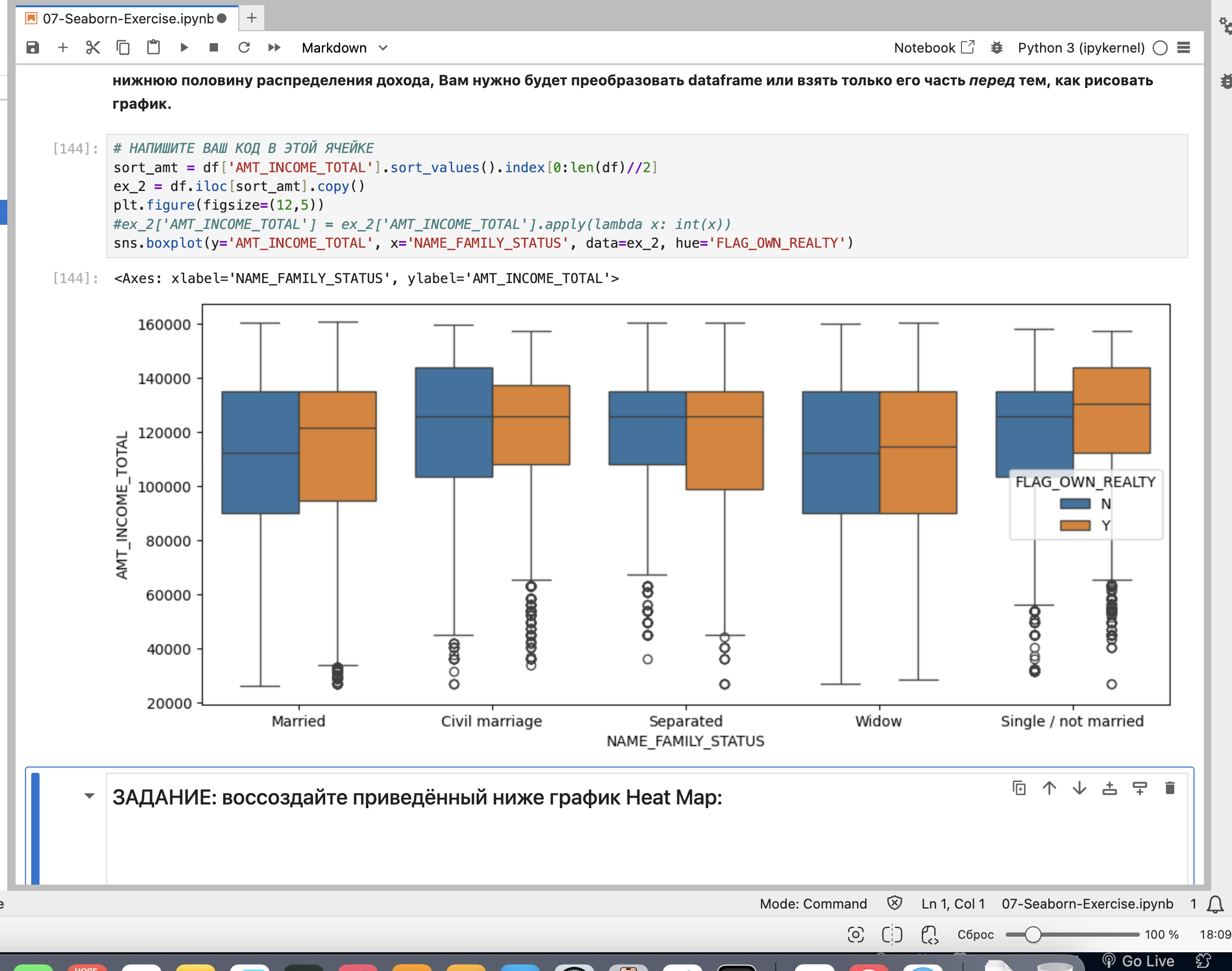Open property inspector gears in right sidebar
The image size is (1232, 971).
tap(1225, 25)
